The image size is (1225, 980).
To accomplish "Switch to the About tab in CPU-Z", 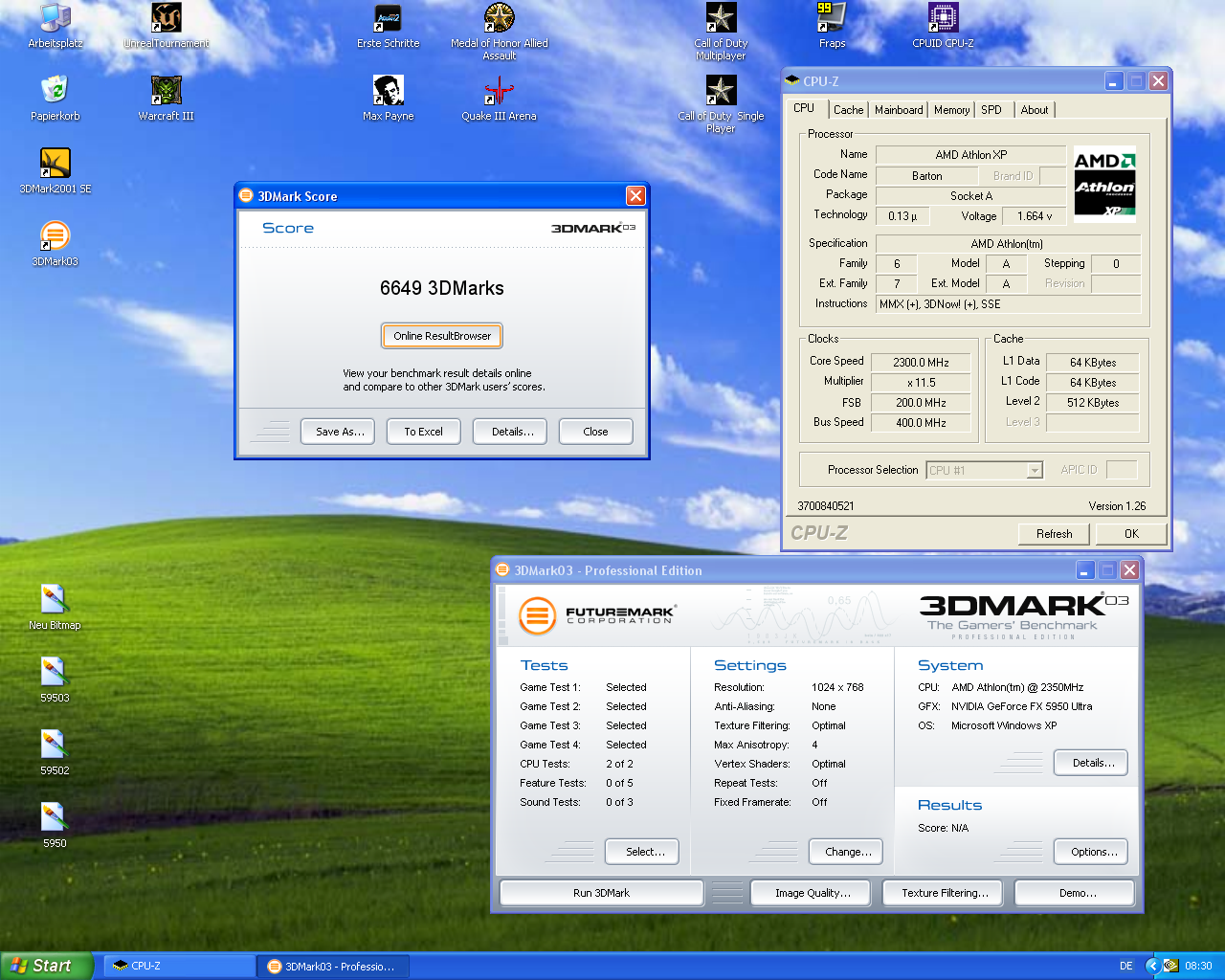I will (1034, 110).
